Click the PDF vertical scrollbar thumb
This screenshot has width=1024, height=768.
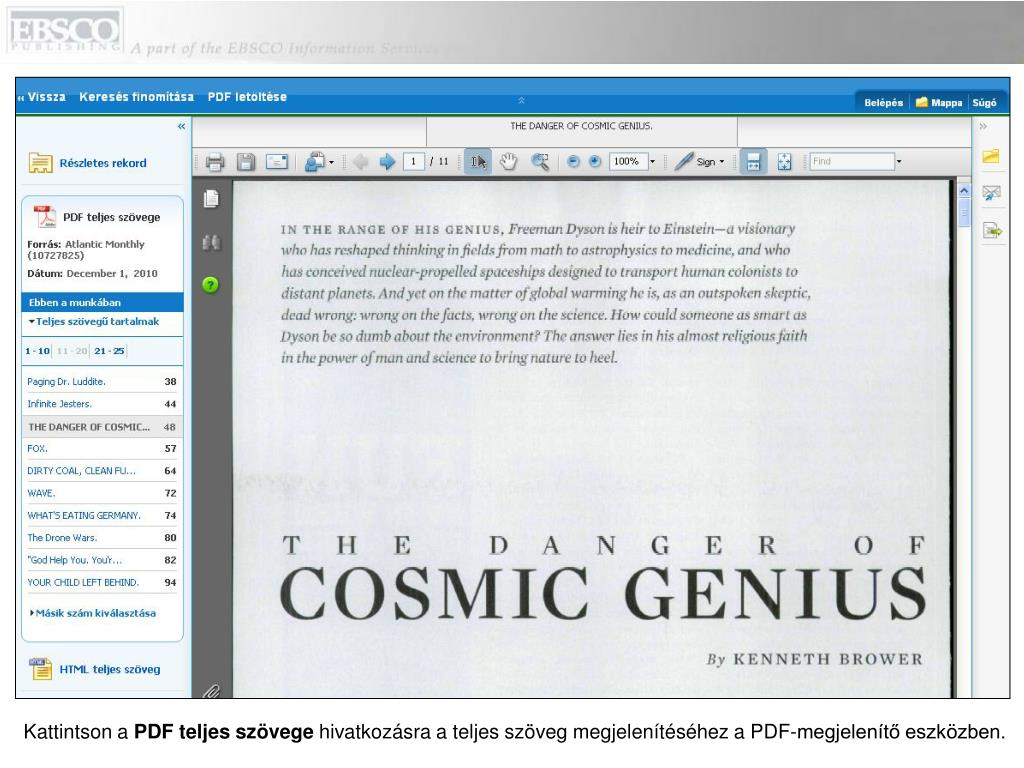[964, 213]
